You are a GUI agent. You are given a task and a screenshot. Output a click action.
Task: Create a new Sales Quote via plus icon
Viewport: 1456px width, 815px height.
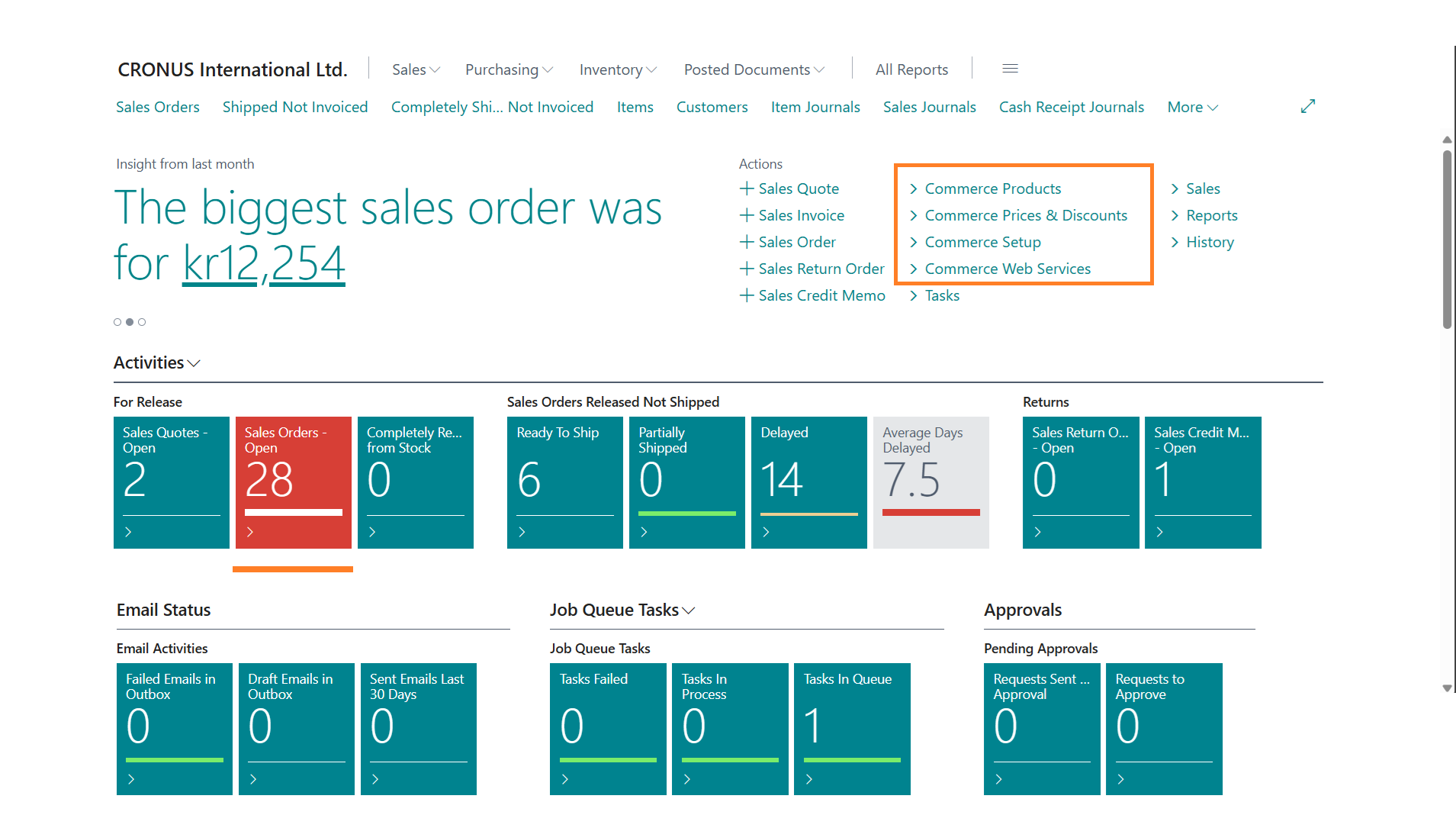click(x=746, y=188)
